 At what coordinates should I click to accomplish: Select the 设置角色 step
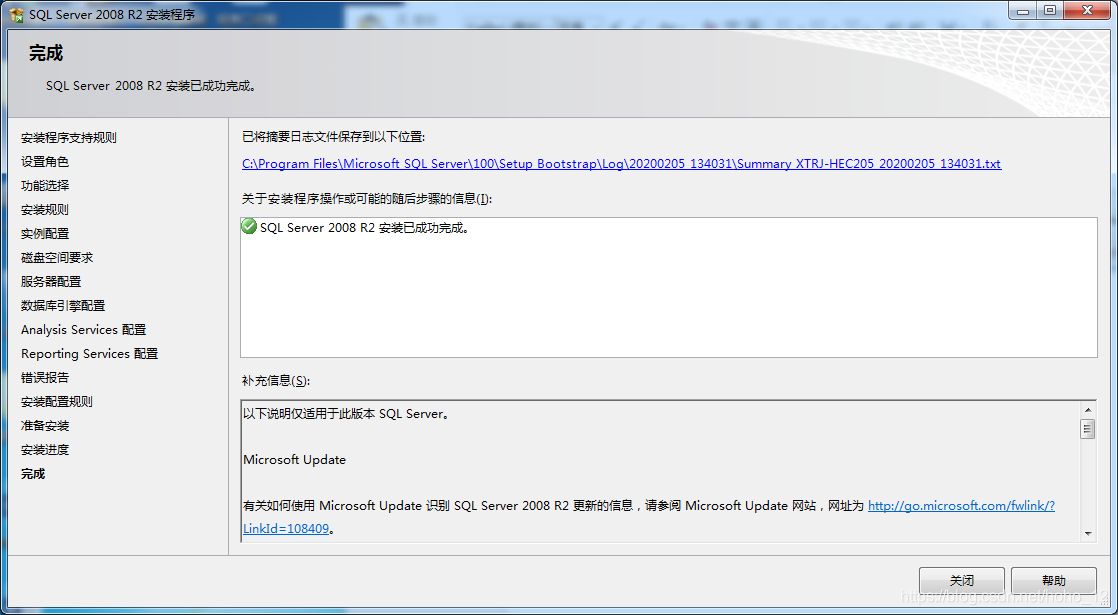(x=45, y=162)
